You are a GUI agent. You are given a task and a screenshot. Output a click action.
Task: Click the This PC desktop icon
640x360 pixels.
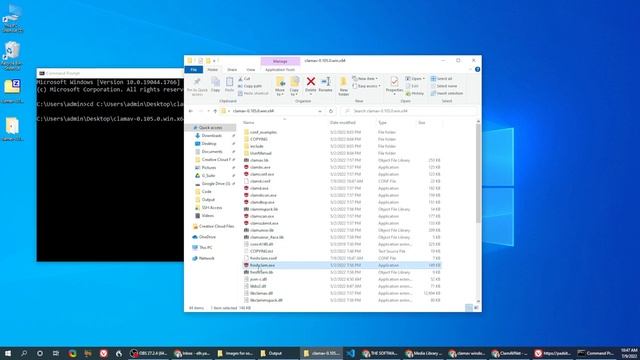click(12, 18)
